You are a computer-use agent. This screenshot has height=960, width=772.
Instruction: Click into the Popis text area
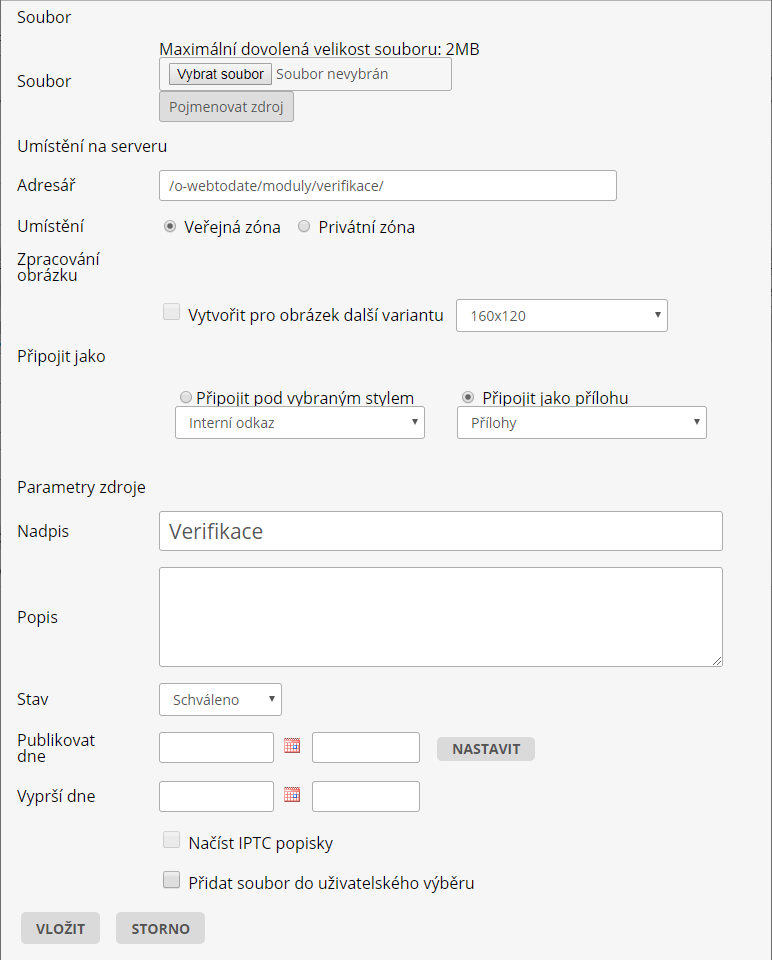[440, 616]
